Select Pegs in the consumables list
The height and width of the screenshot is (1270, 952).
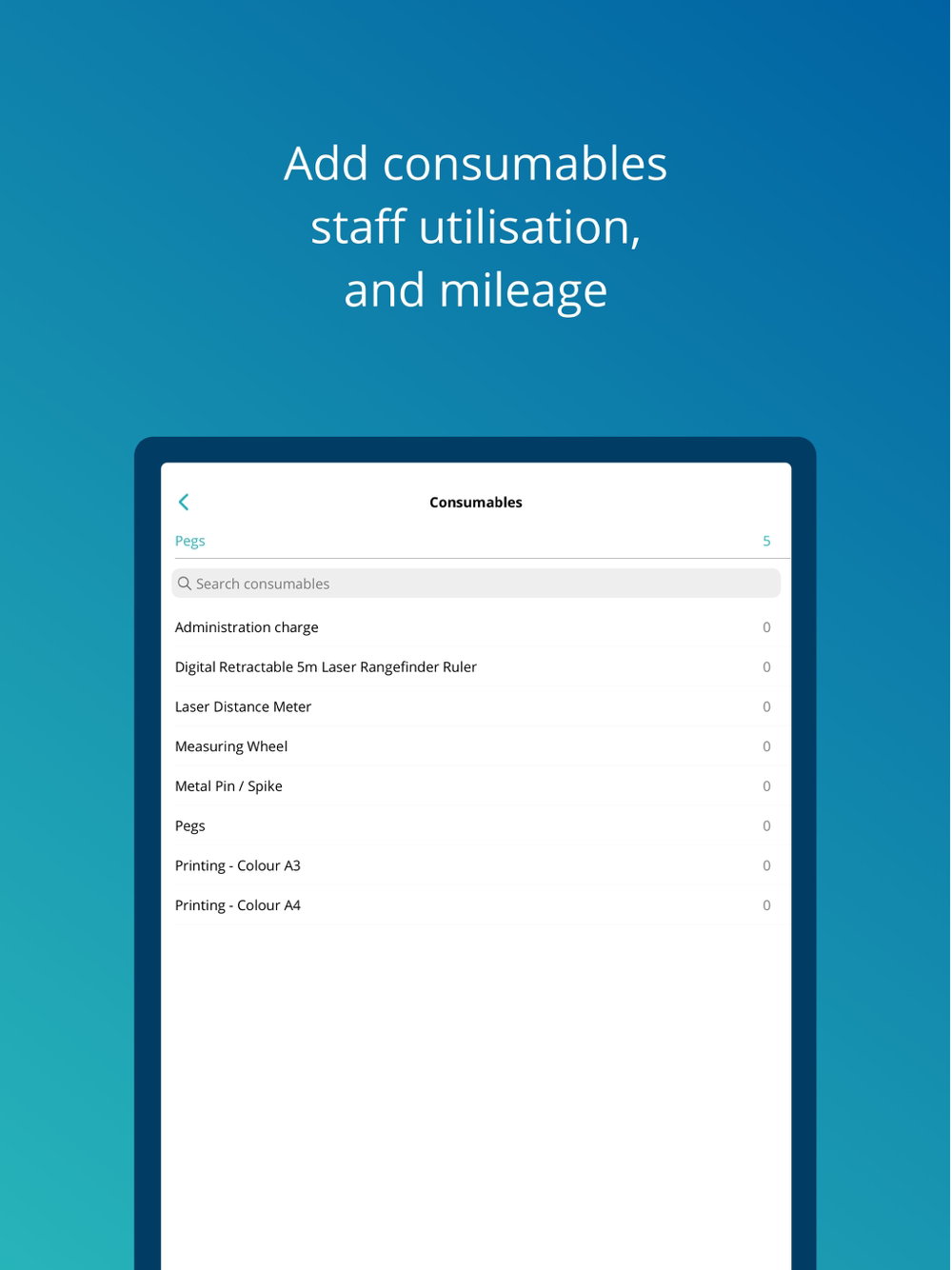click(476, 826)
